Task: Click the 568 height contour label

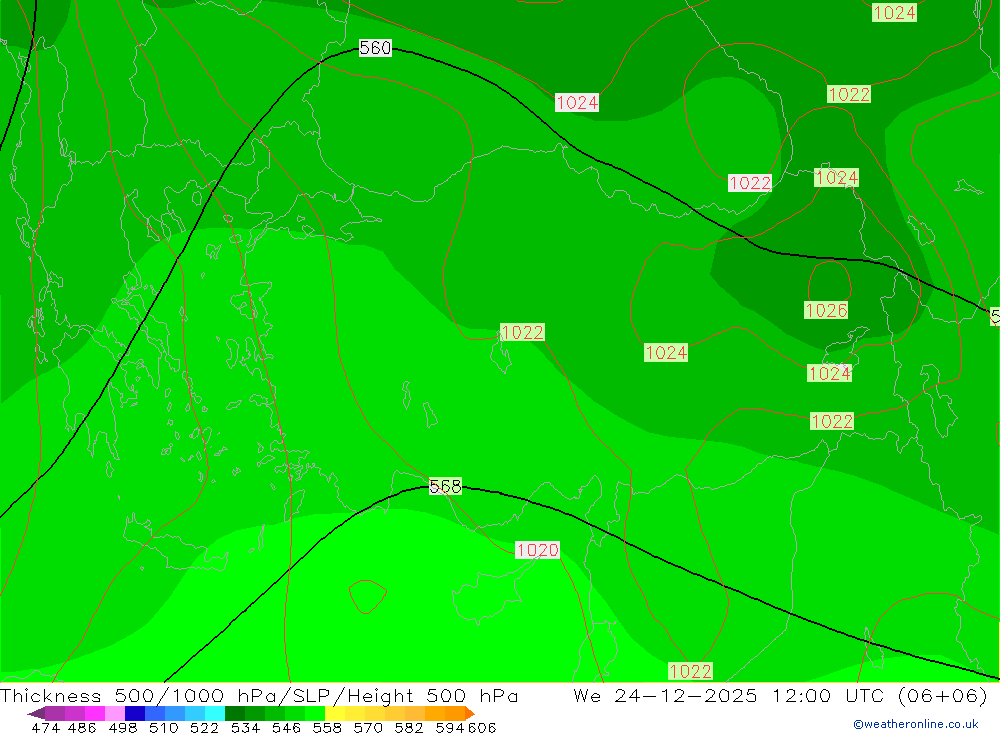Action: click(x=445, y=487)
